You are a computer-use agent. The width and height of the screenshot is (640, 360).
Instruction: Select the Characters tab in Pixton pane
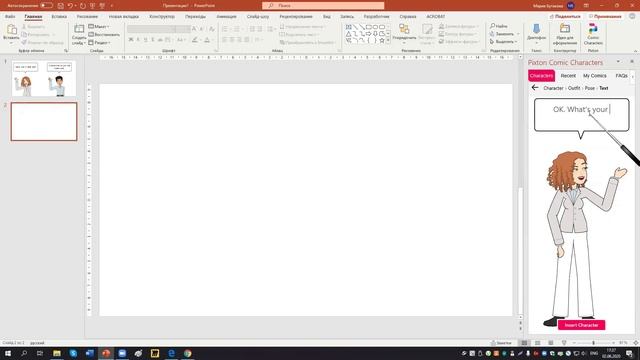[541, 76]
